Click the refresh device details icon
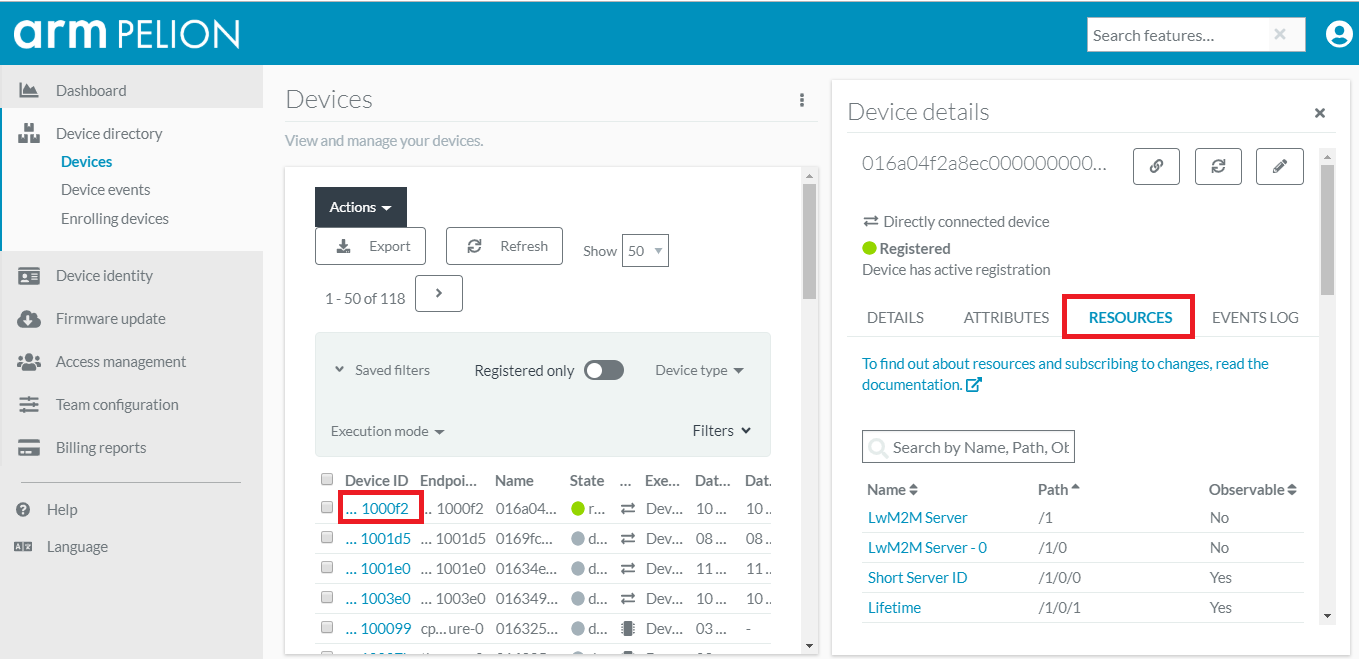This screenshot has width=1359, height=659. [1218, 167]
